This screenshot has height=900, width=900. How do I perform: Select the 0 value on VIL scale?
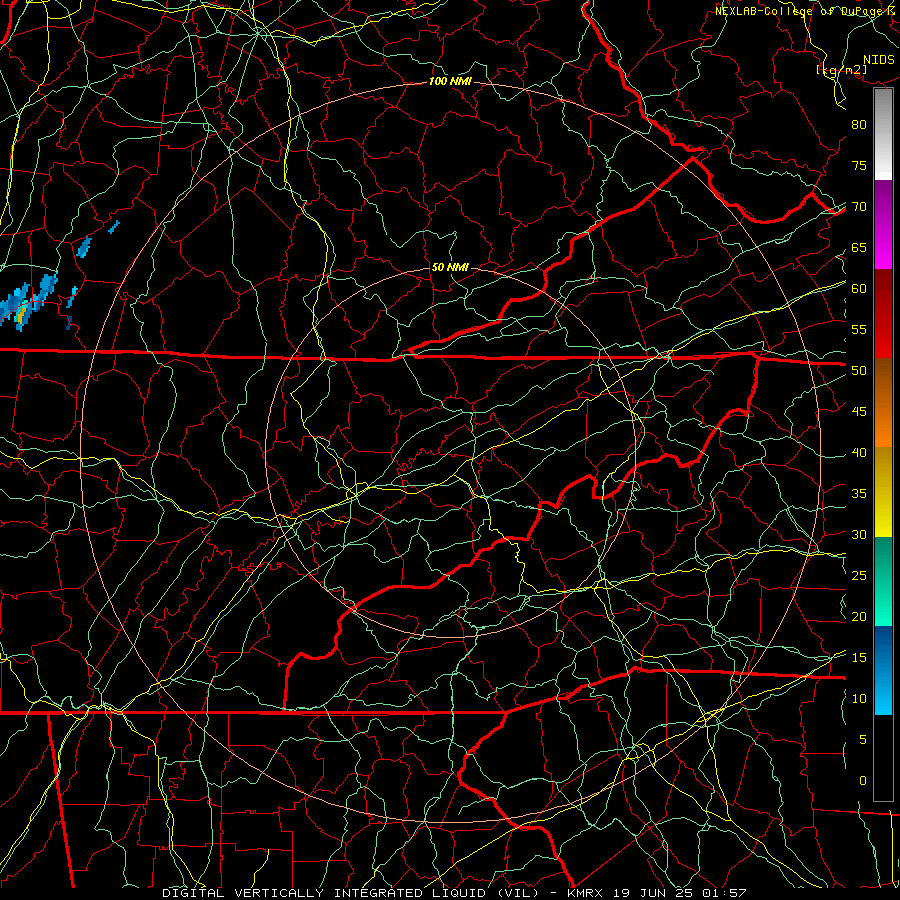coord(863,781)
